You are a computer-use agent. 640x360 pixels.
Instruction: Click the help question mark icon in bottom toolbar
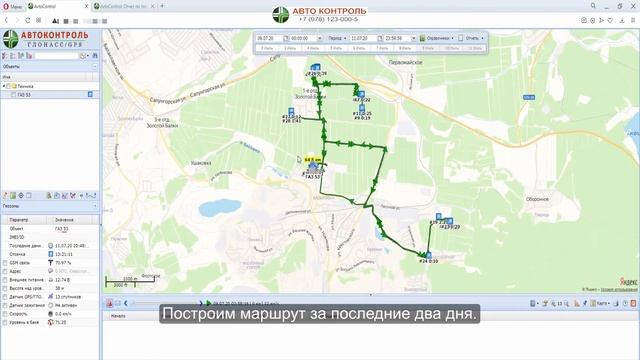click(625, 303)
